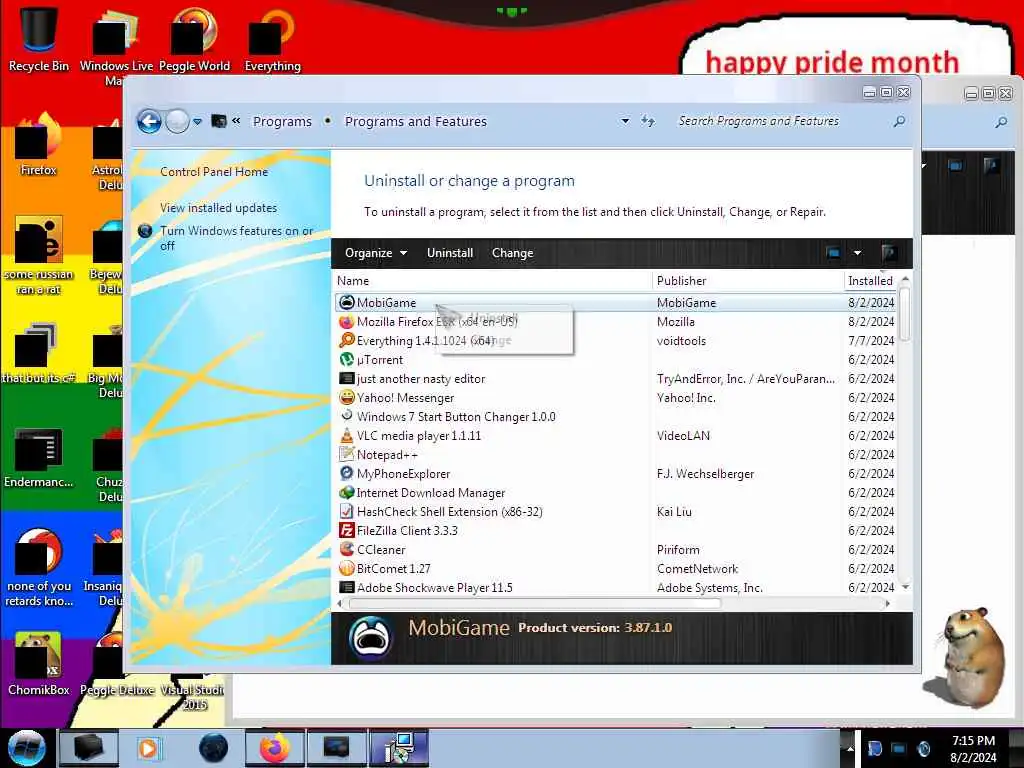Click the µTorrent icon in program list

pyautogui.click(x=347, y=359)
